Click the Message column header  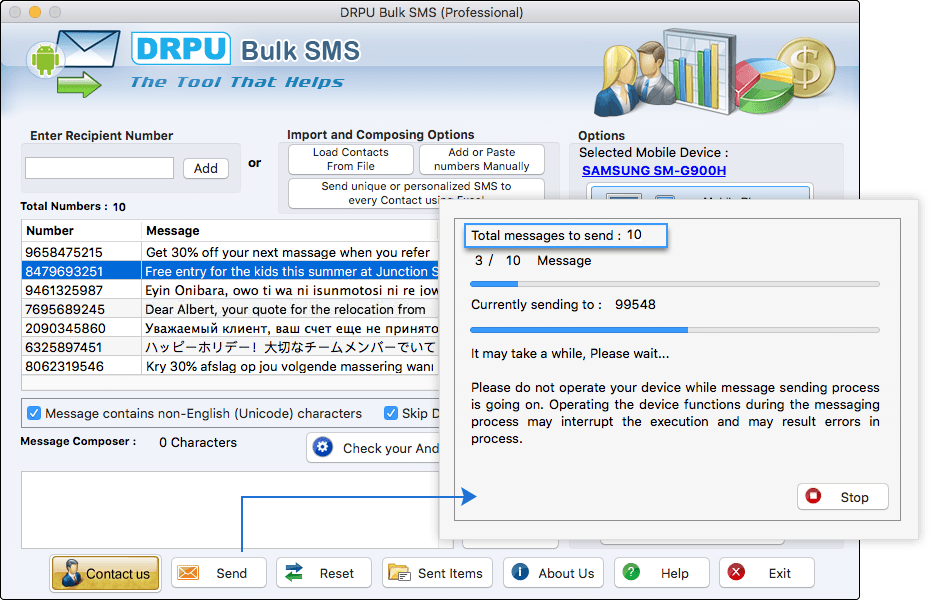coord(290,230)
